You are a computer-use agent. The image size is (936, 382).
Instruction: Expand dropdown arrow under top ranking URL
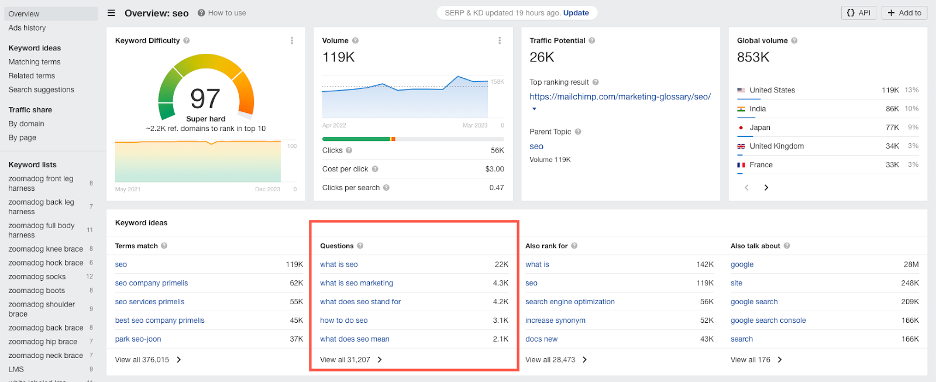pos(534,109)
